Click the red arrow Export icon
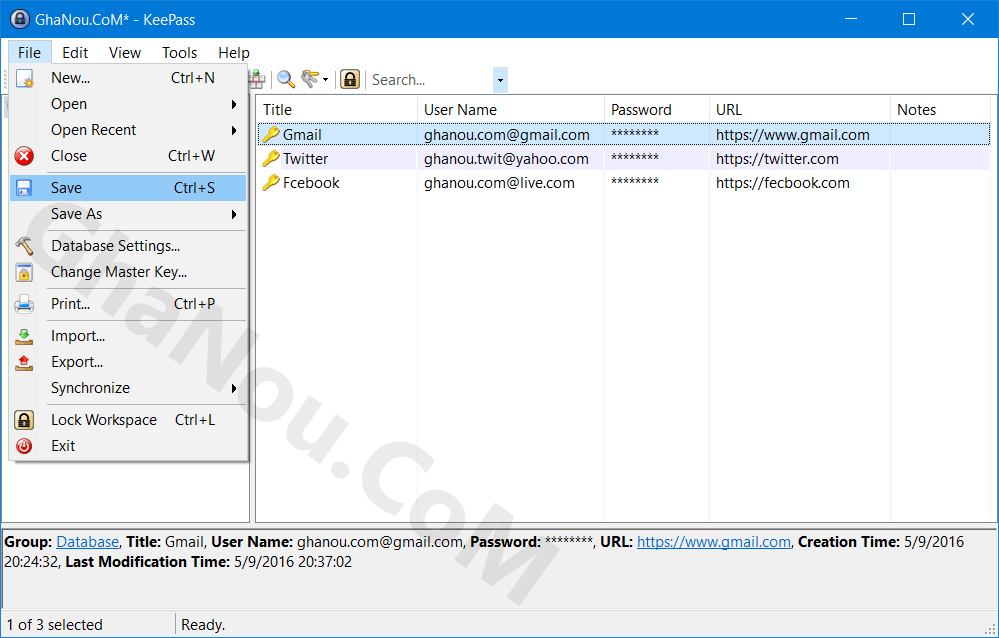 point(24,362)
